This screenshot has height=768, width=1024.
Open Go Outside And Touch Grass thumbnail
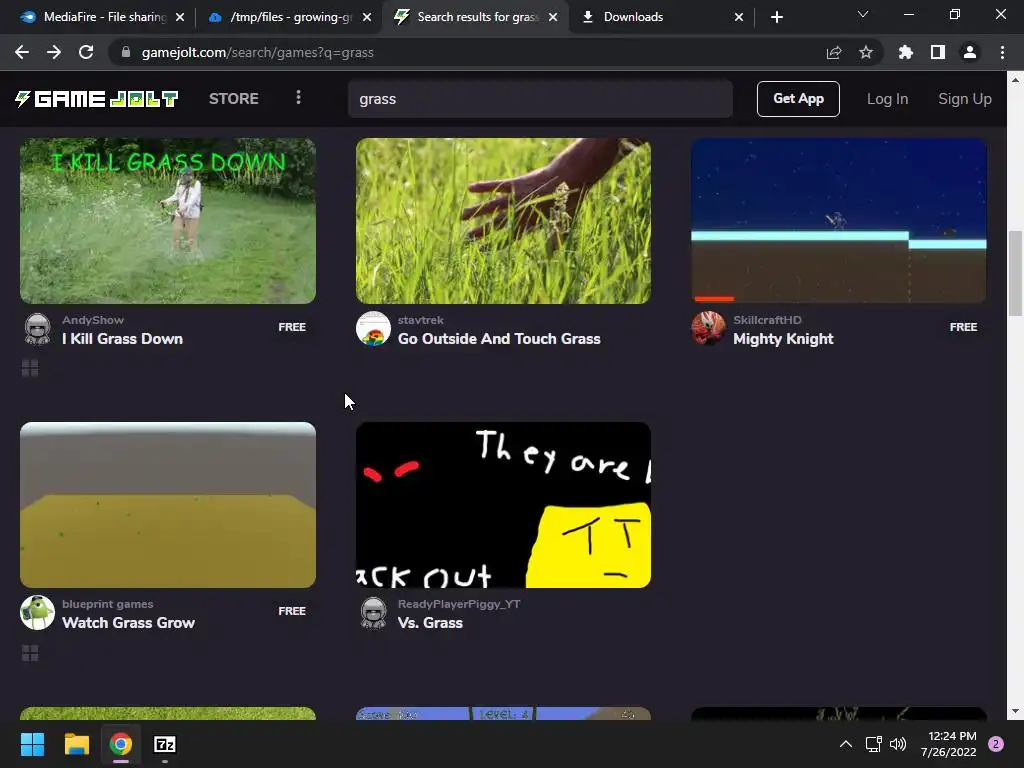tap(503, 221)
